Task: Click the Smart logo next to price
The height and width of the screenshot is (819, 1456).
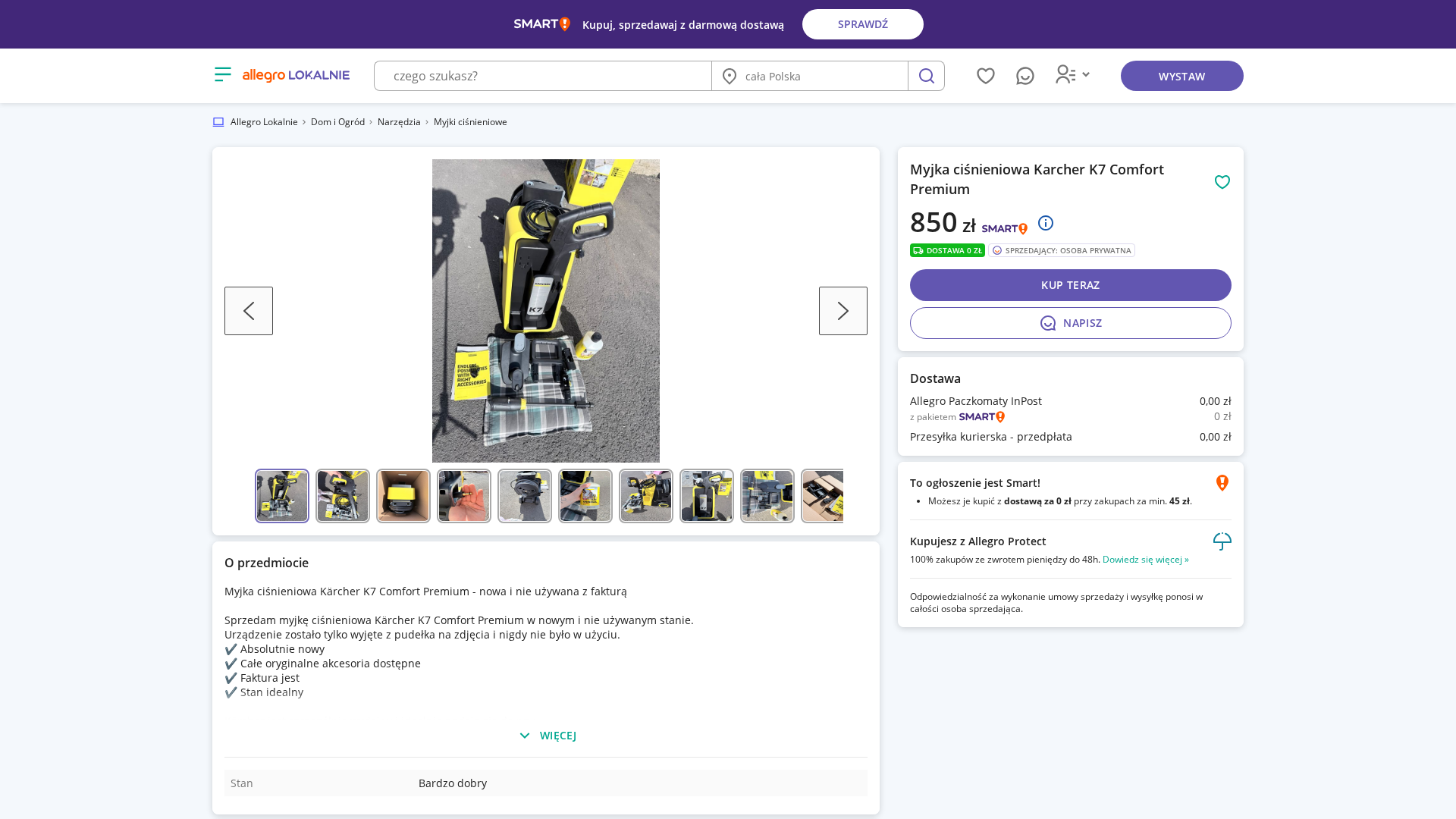Action: 1005,228
